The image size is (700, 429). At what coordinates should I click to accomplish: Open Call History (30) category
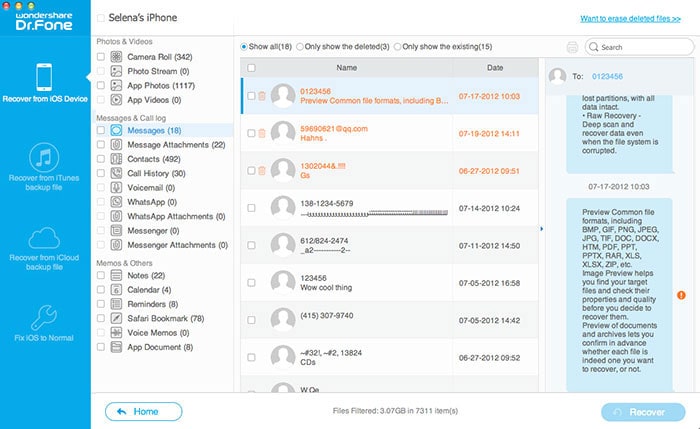pyautogui.click(x=156, y=173)
